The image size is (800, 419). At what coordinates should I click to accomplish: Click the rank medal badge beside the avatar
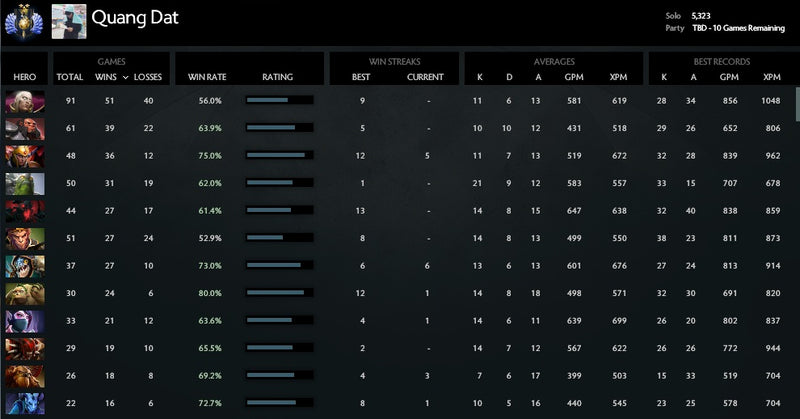pos(24,18)
